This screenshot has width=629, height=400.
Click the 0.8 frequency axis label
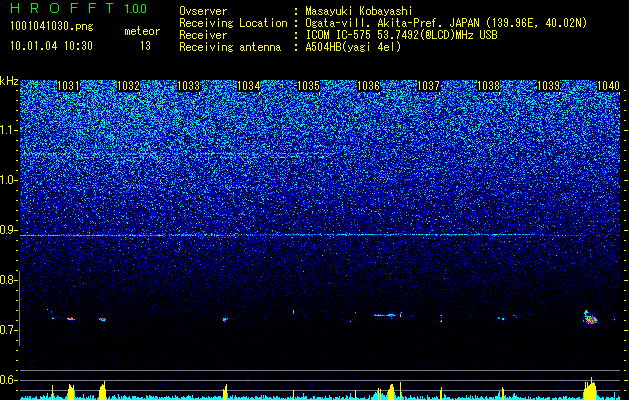(x=8, y=280)
